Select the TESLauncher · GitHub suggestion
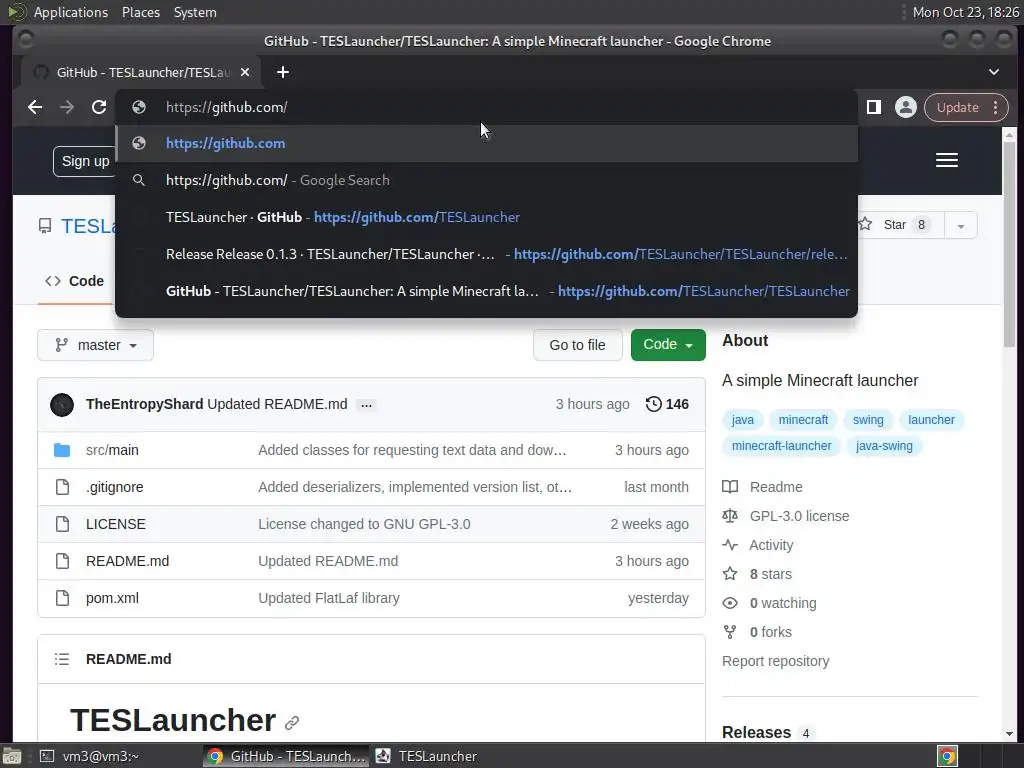 487,217
